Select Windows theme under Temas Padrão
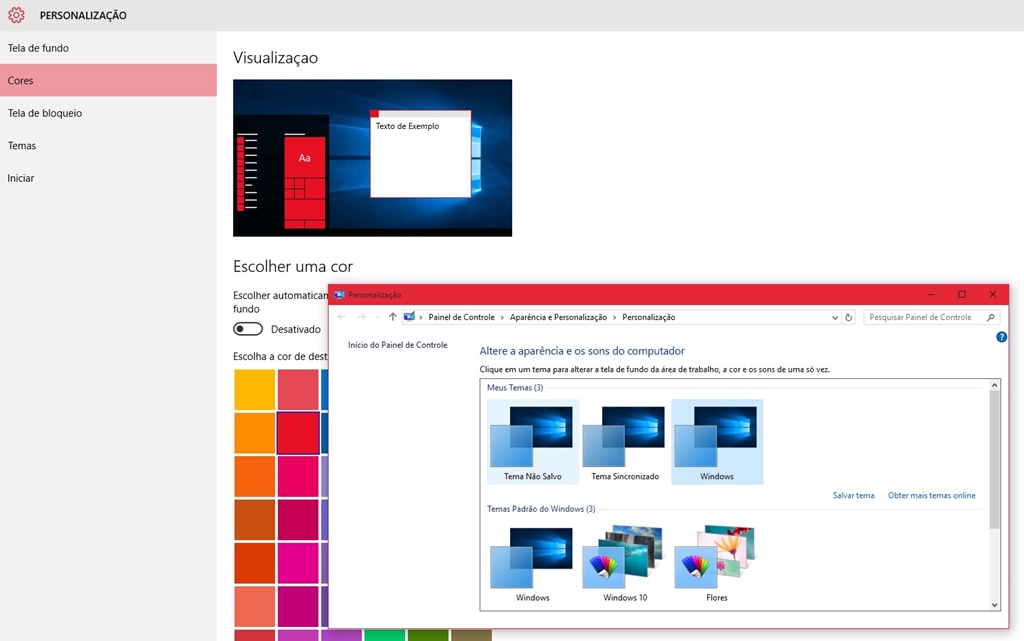 tap(533, 563)
